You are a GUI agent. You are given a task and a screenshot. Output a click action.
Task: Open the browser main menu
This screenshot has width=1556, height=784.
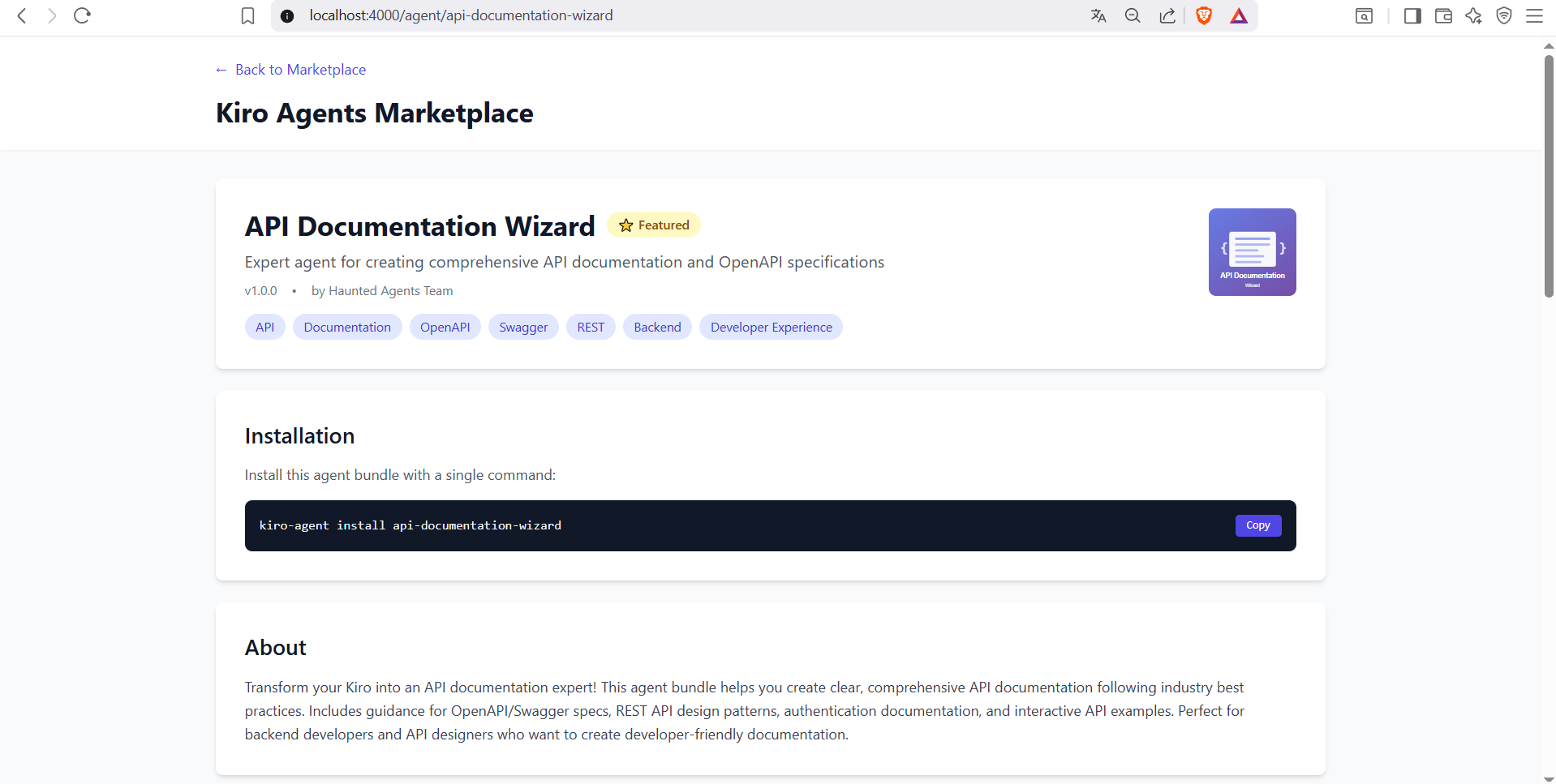click(x=1534, y=15)
